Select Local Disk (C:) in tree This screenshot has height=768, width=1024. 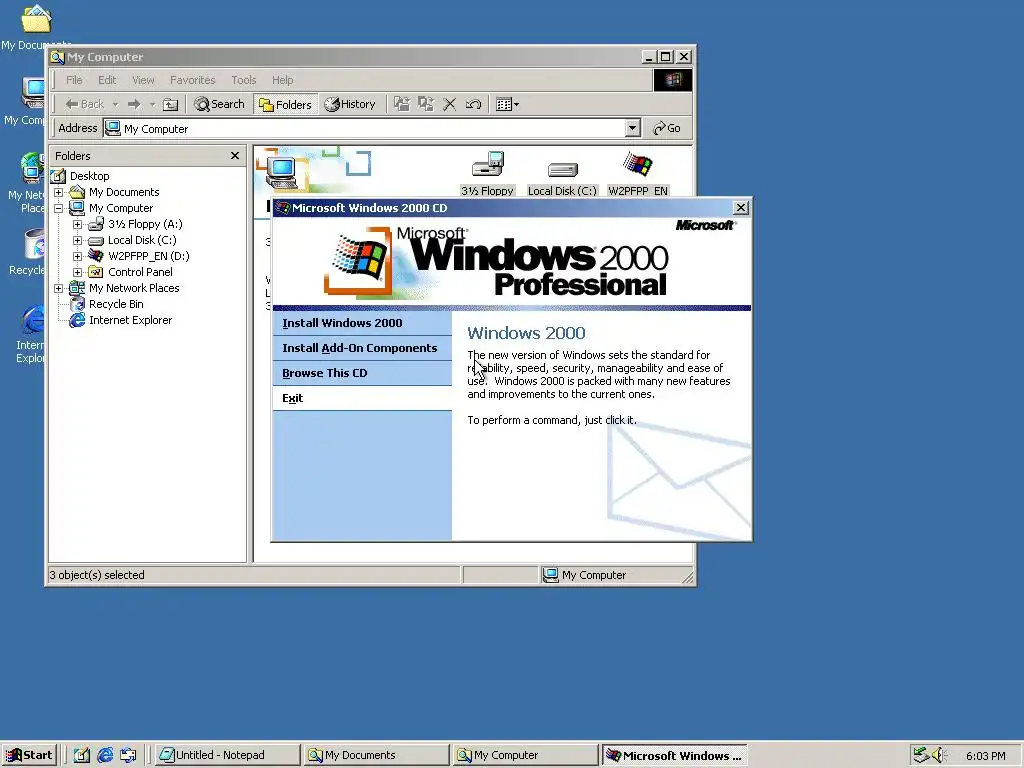click(142, 240)
